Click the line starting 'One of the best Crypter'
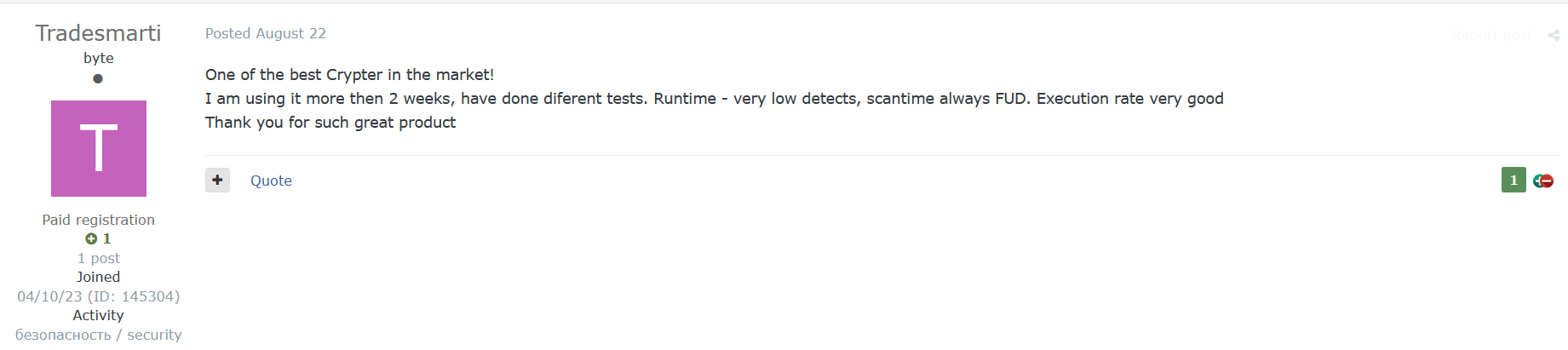 click(349, 75)
